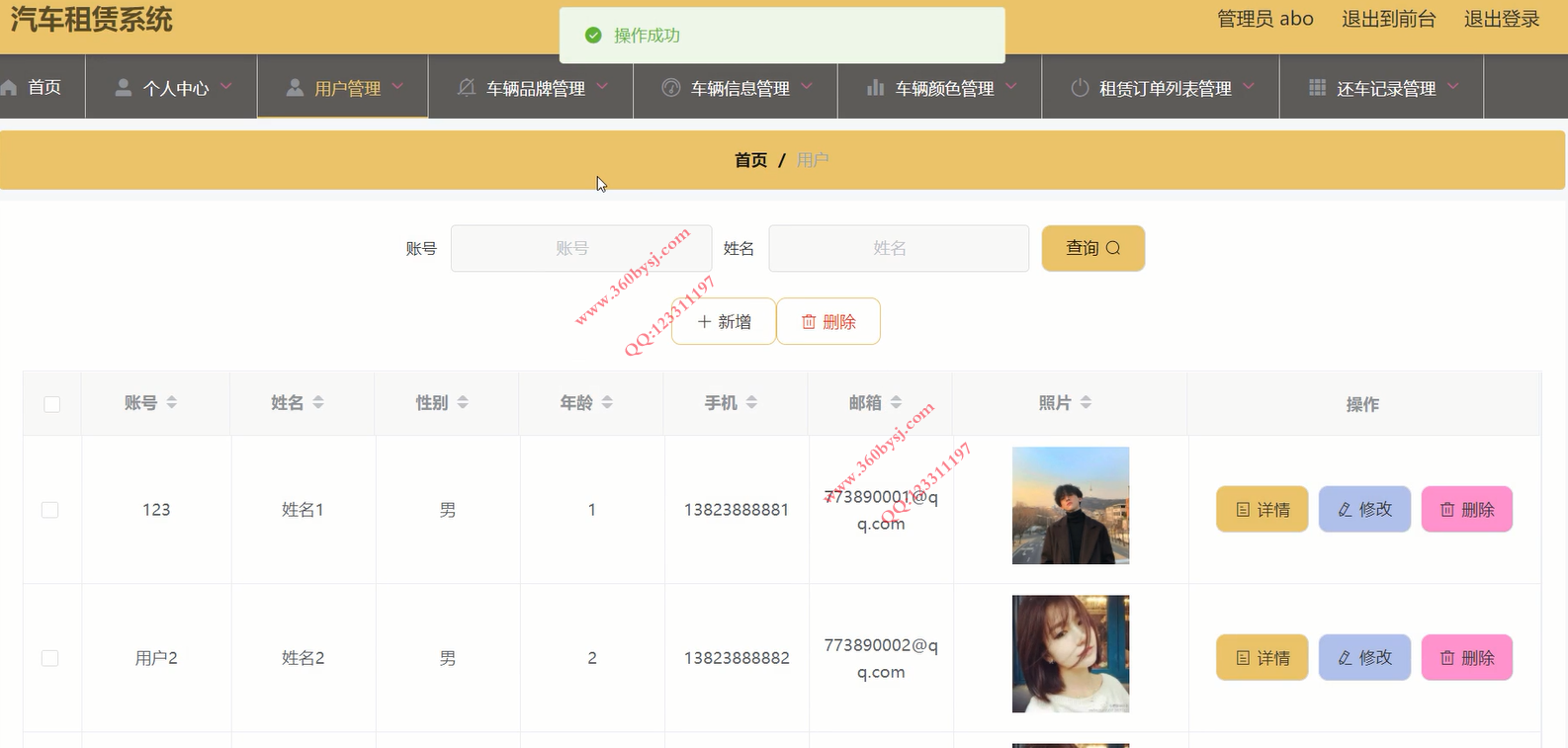Click 删除 for row 用户2

click(1467, 657)
